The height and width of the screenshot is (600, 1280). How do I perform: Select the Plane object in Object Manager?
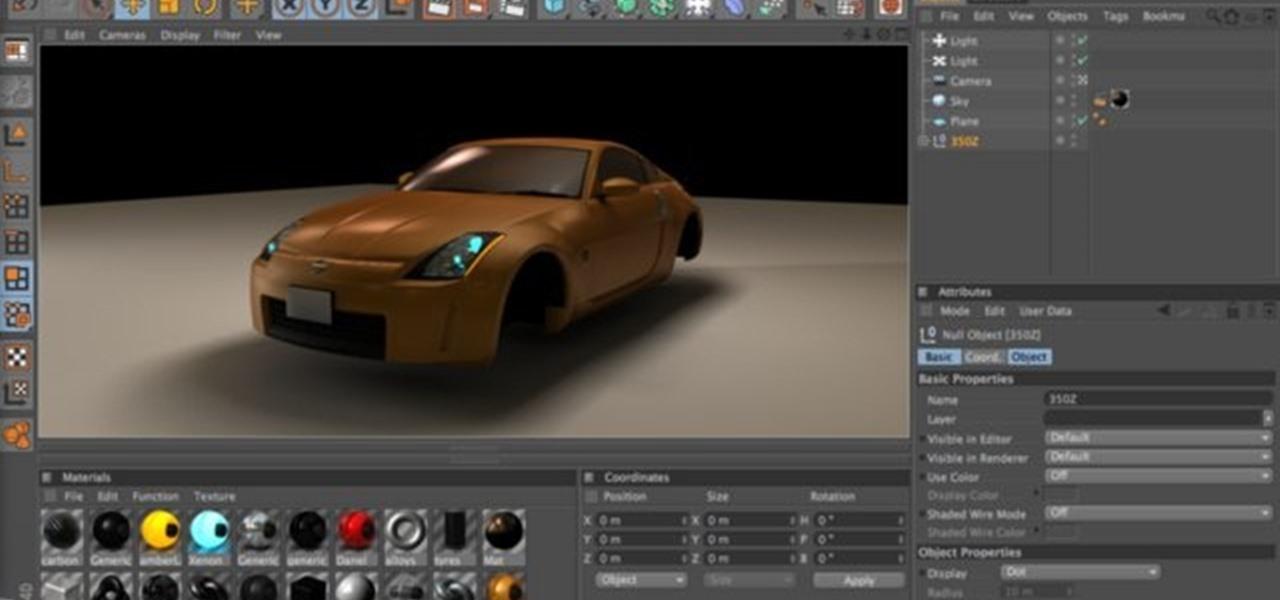[x=964, y=121]
